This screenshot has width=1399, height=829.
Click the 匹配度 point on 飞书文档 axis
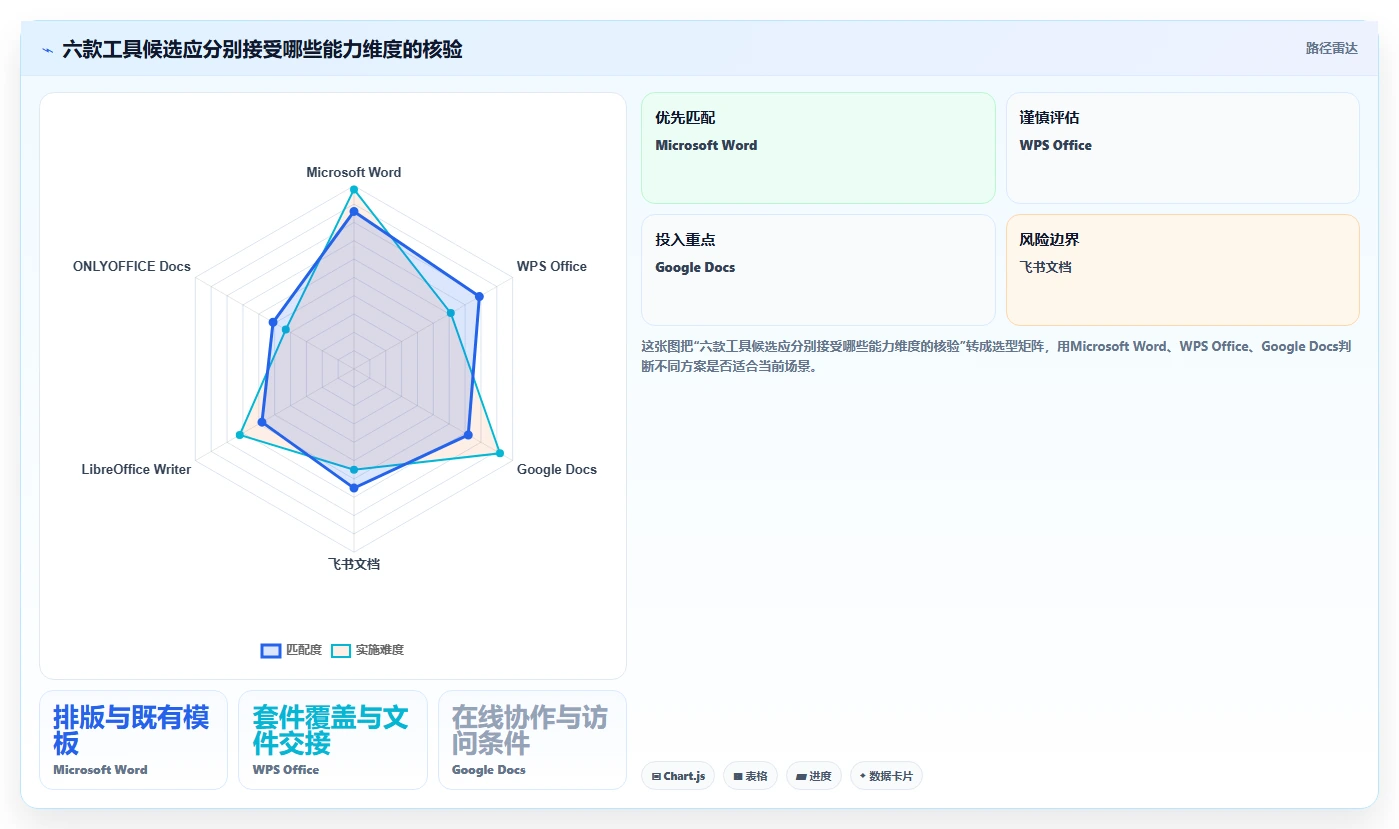coord(353,488)
